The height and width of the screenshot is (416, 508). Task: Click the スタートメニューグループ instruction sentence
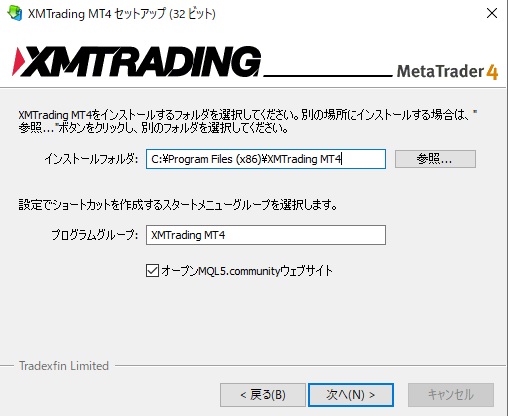click(178, 205)
